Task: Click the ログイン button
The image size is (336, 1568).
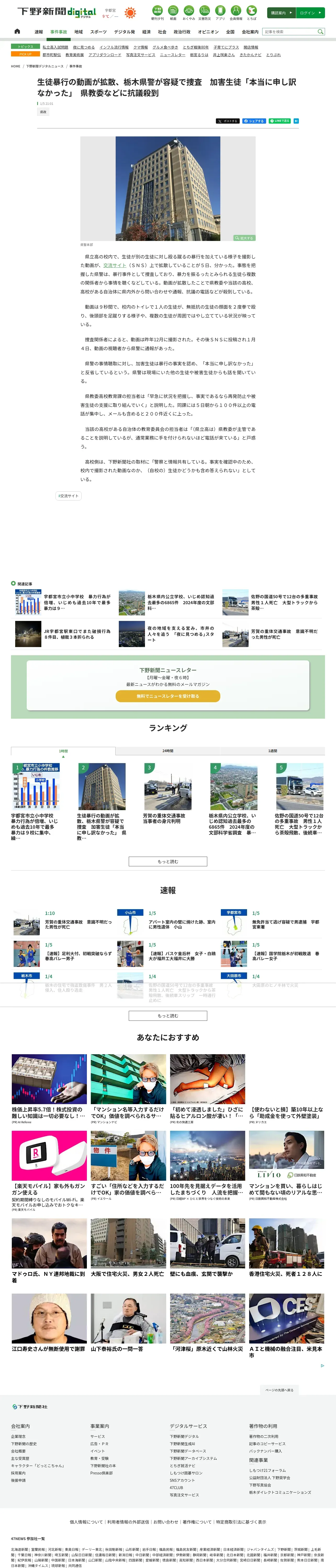Action: (311, 13)
